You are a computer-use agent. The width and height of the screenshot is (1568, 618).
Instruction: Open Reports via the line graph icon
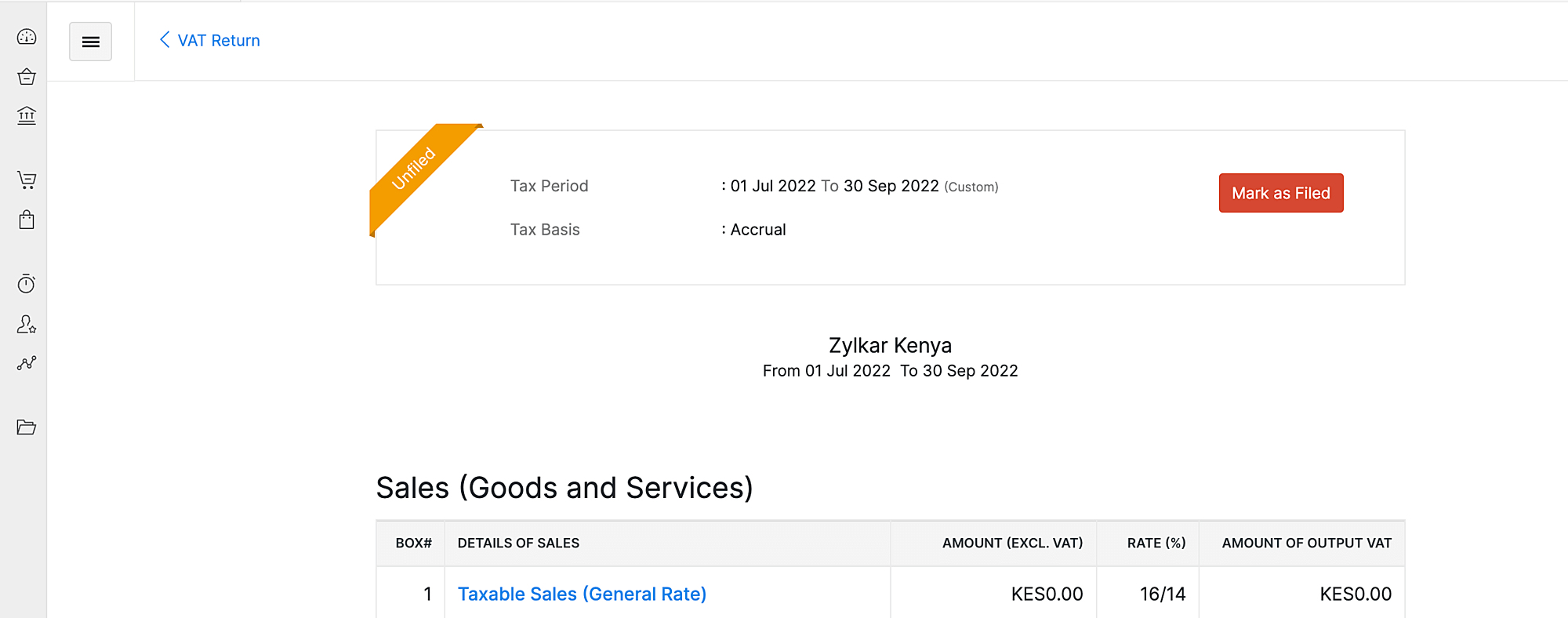coord(27,363)
